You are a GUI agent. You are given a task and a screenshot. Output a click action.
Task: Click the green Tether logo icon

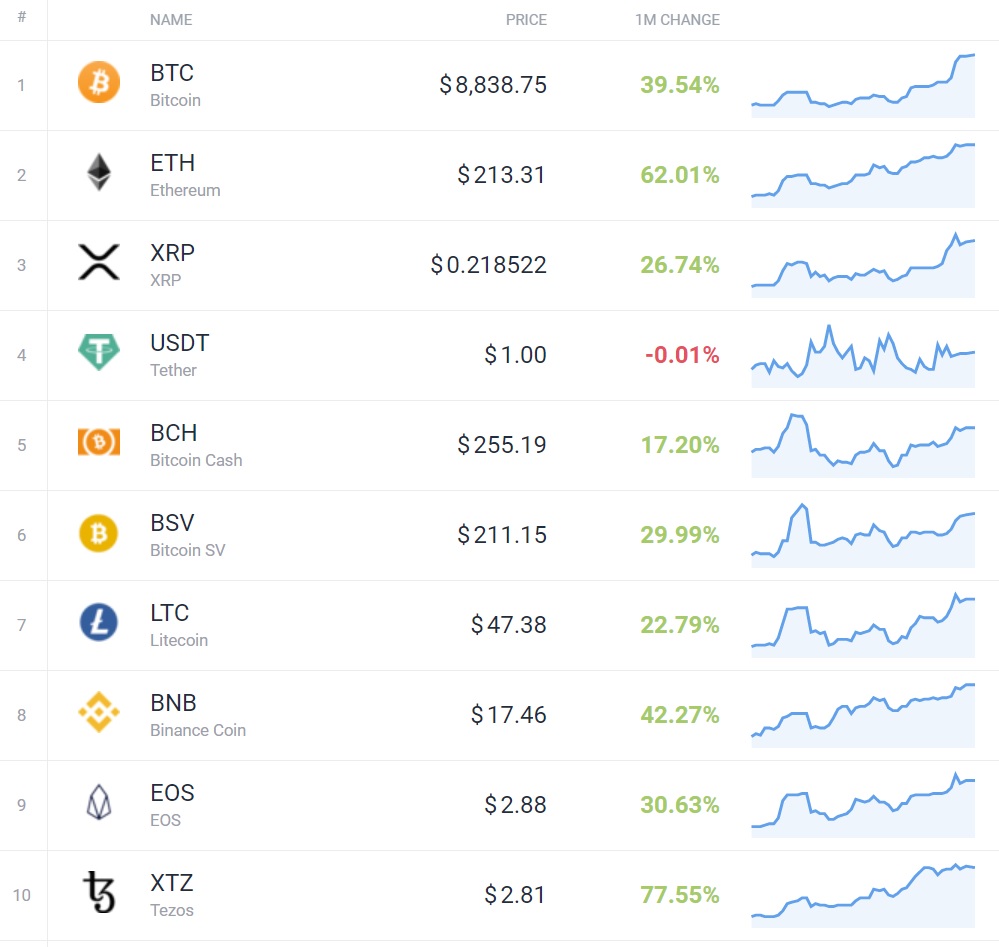99,352
